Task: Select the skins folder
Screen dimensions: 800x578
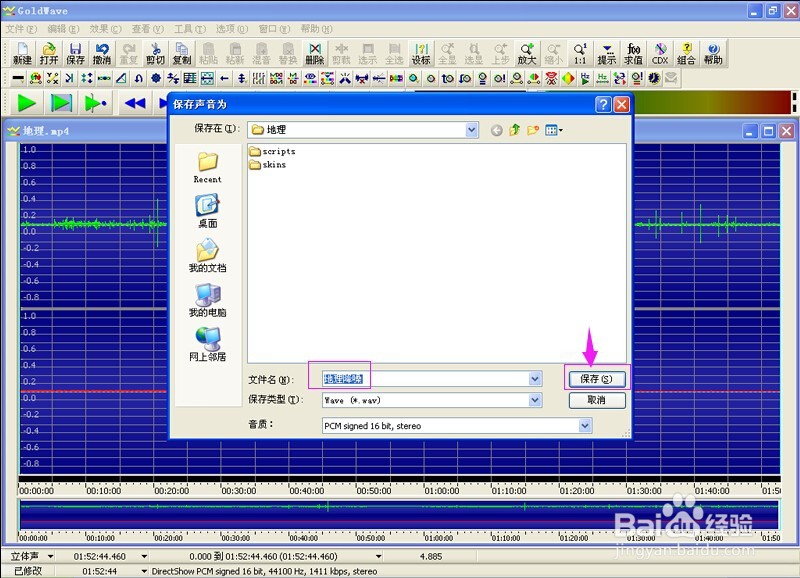Action: 268,165
